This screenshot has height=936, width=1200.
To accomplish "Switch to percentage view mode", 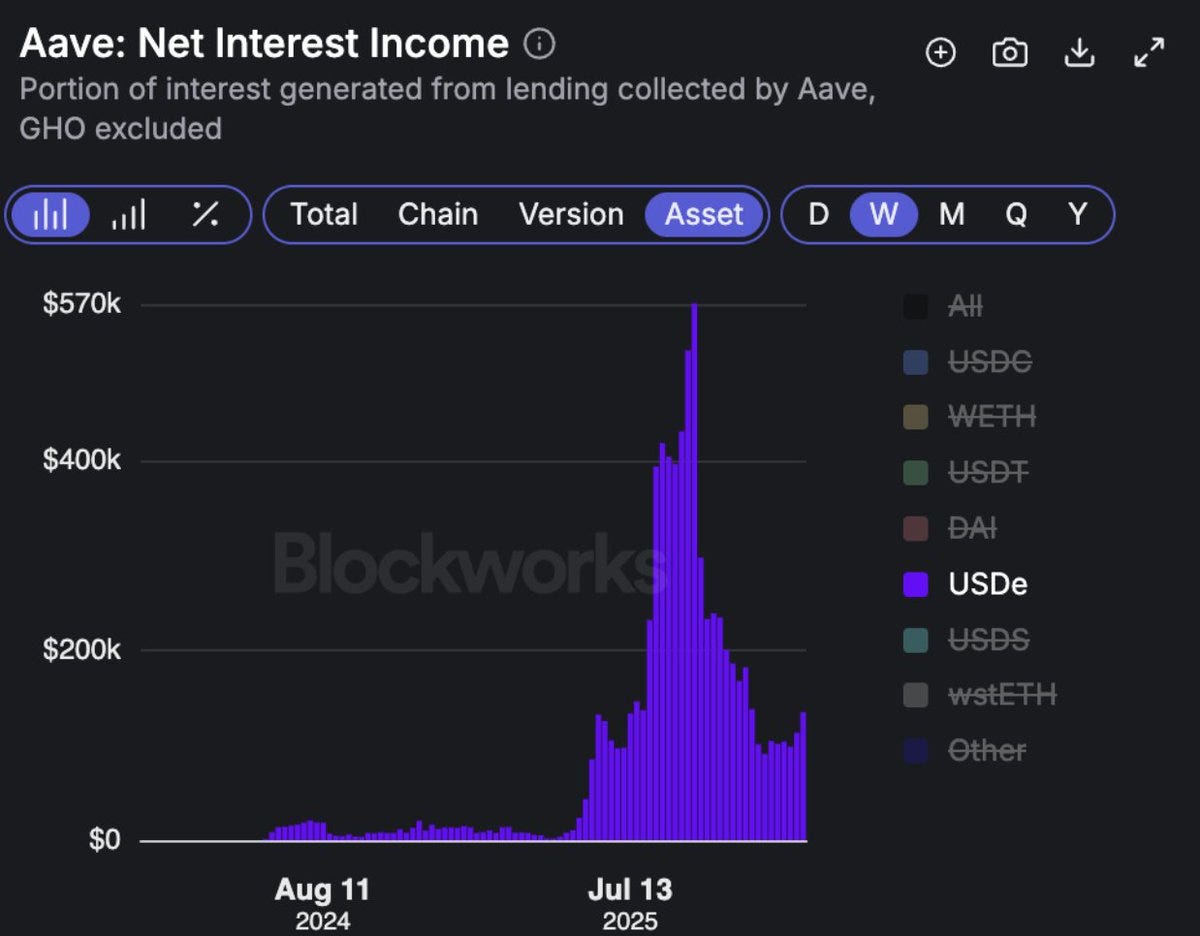I will [205, 214].
